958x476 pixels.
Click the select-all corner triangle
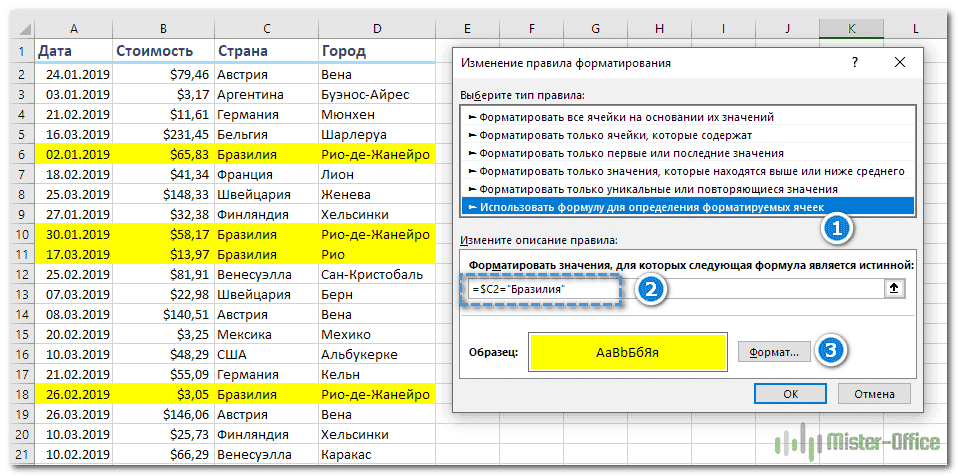pyautogui.click(x=18, y=29)
